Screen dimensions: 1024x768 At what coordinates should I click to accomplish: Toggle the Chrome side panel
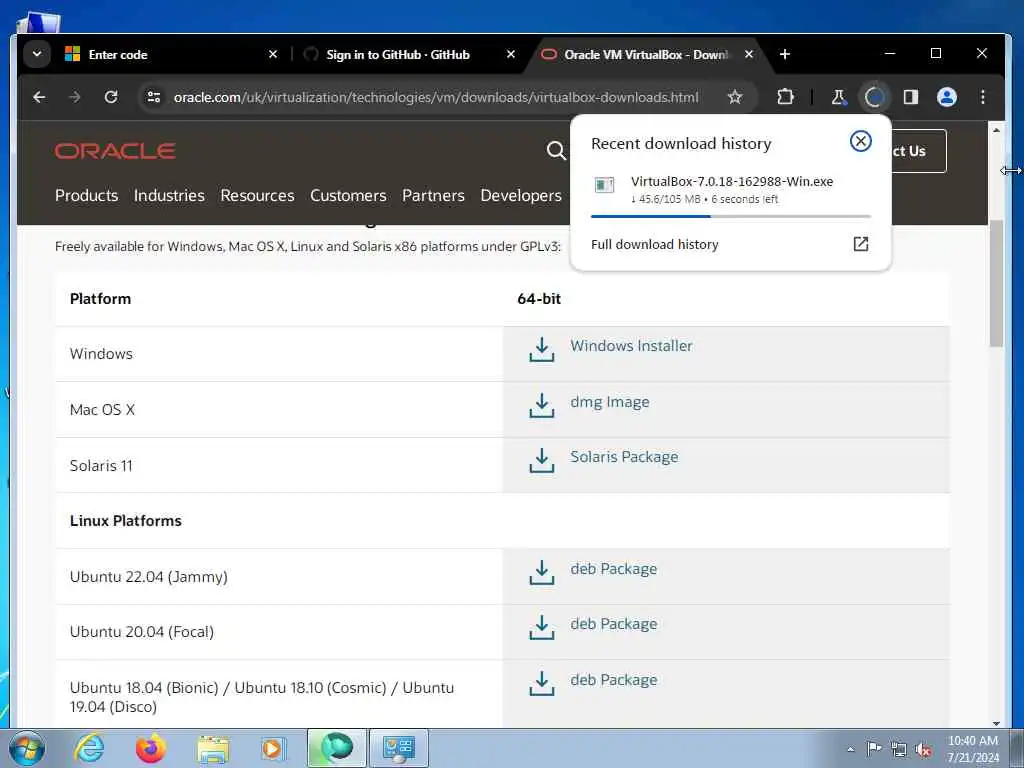point(910,97)
